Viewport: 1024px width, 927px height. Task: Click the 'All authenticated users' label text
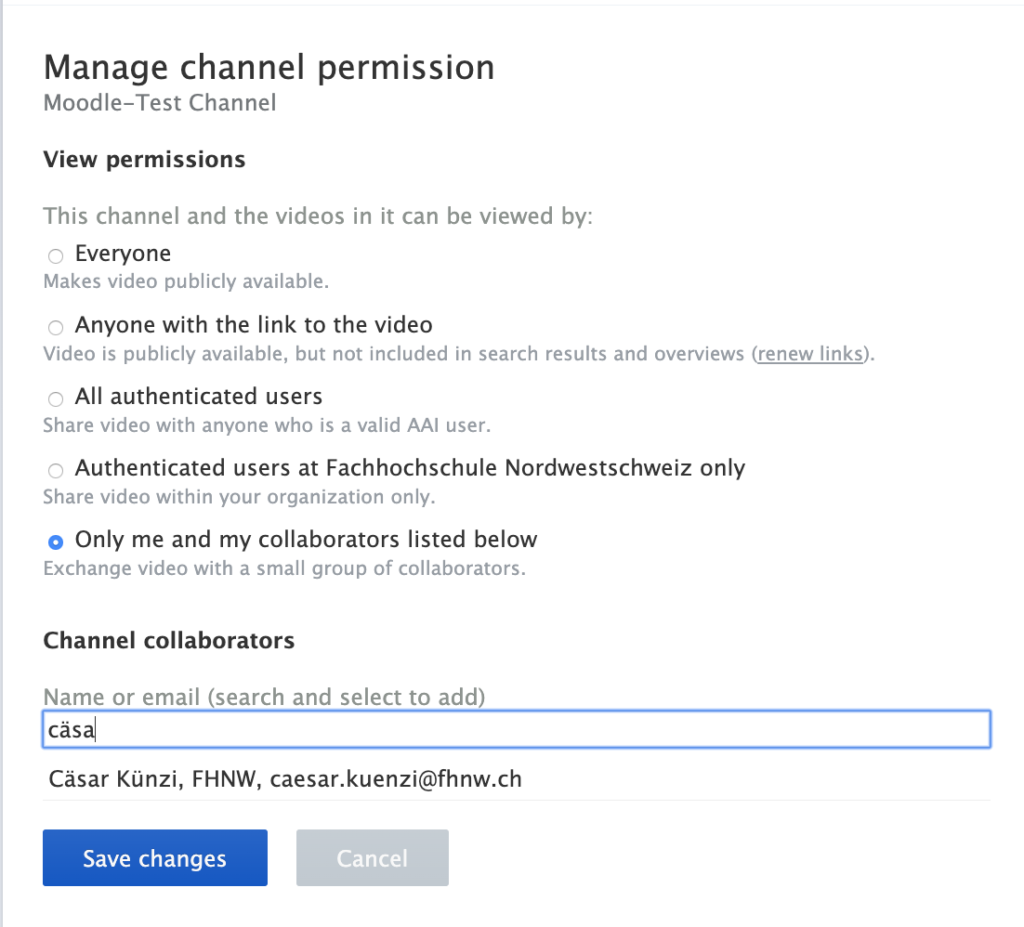[198, 397]
